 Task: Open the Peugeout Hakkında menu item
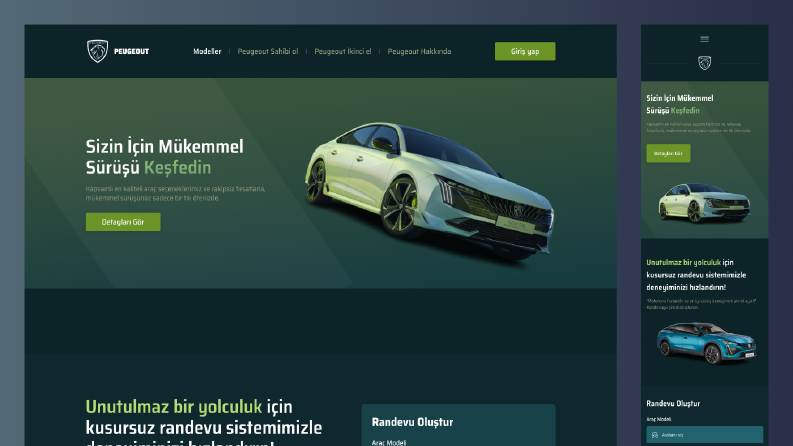point(419,52)
